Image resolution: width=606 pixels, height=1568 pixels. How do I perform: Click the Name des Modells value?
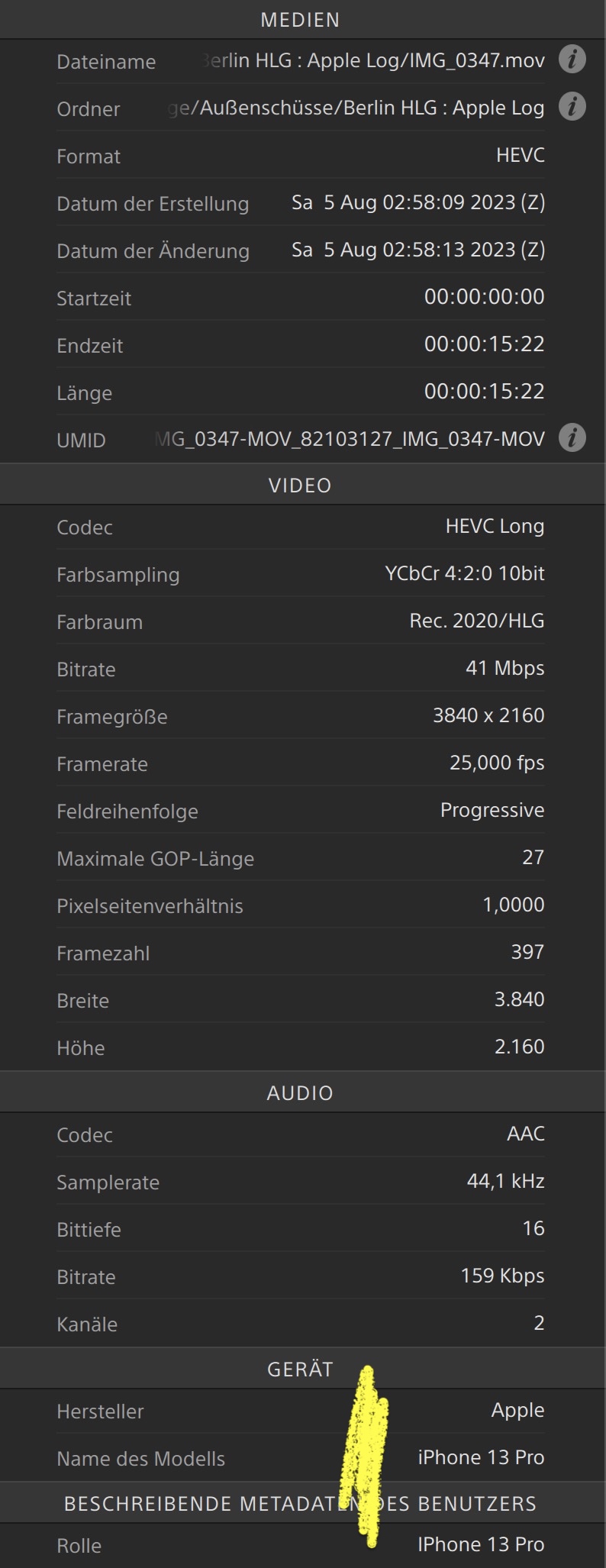(x=481, y=1457)
